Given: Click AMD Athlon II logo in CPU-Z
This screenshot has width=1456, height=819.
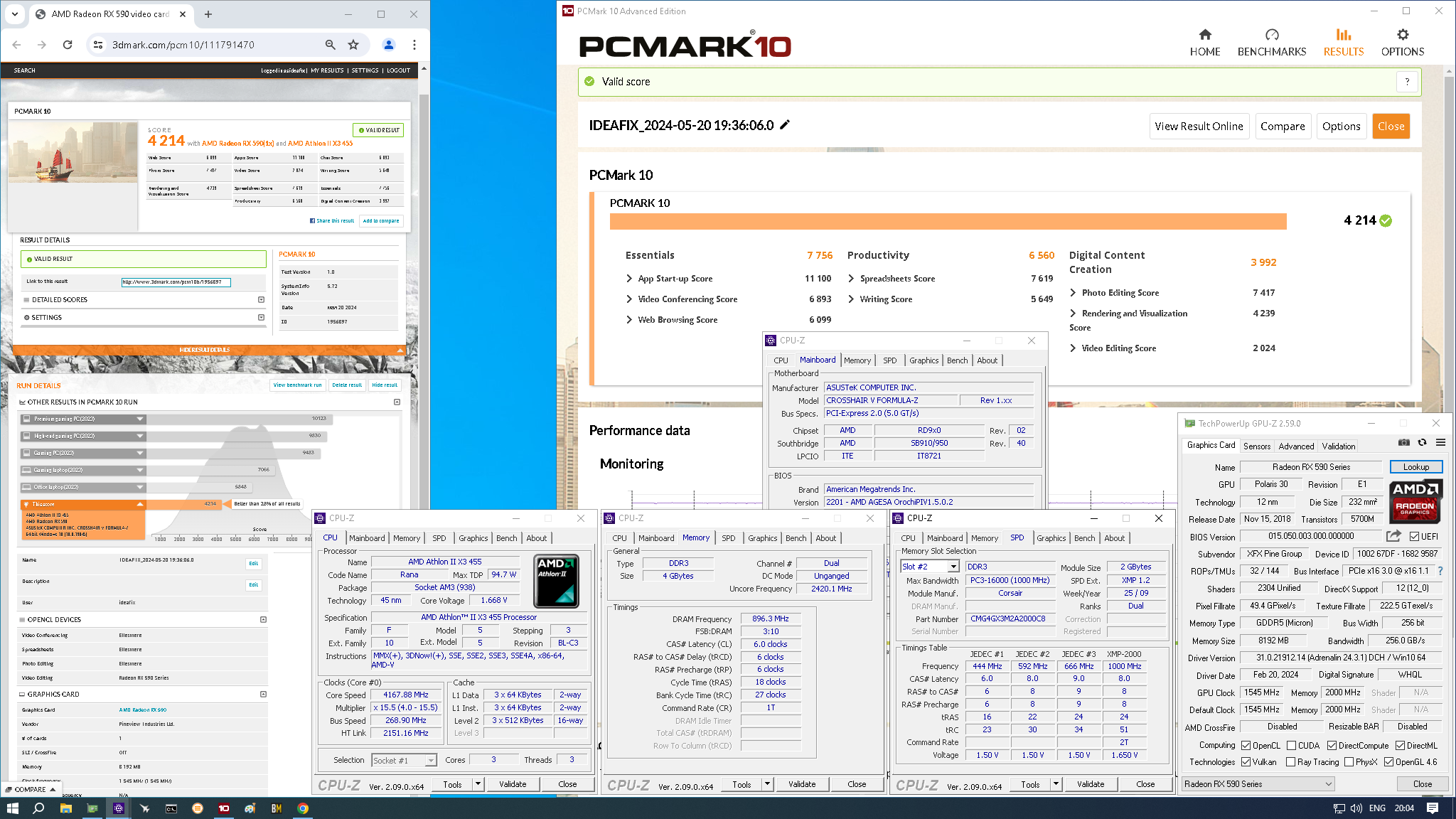Looking at the screenshot, I should (x=556, y=581).
